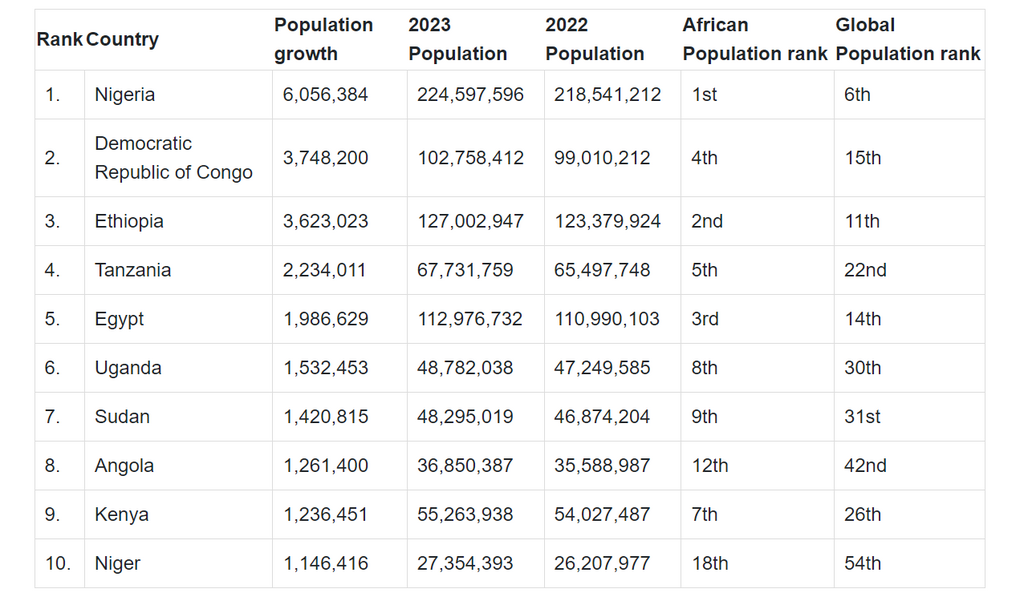Select the Tanzania country cell

point(133,270)
